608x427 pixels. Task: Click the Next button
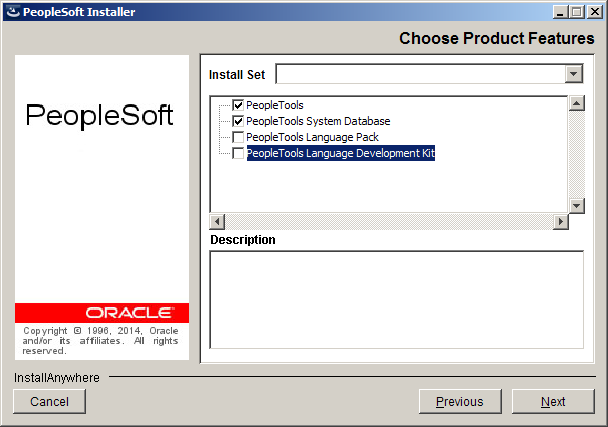tap(553, 401)
